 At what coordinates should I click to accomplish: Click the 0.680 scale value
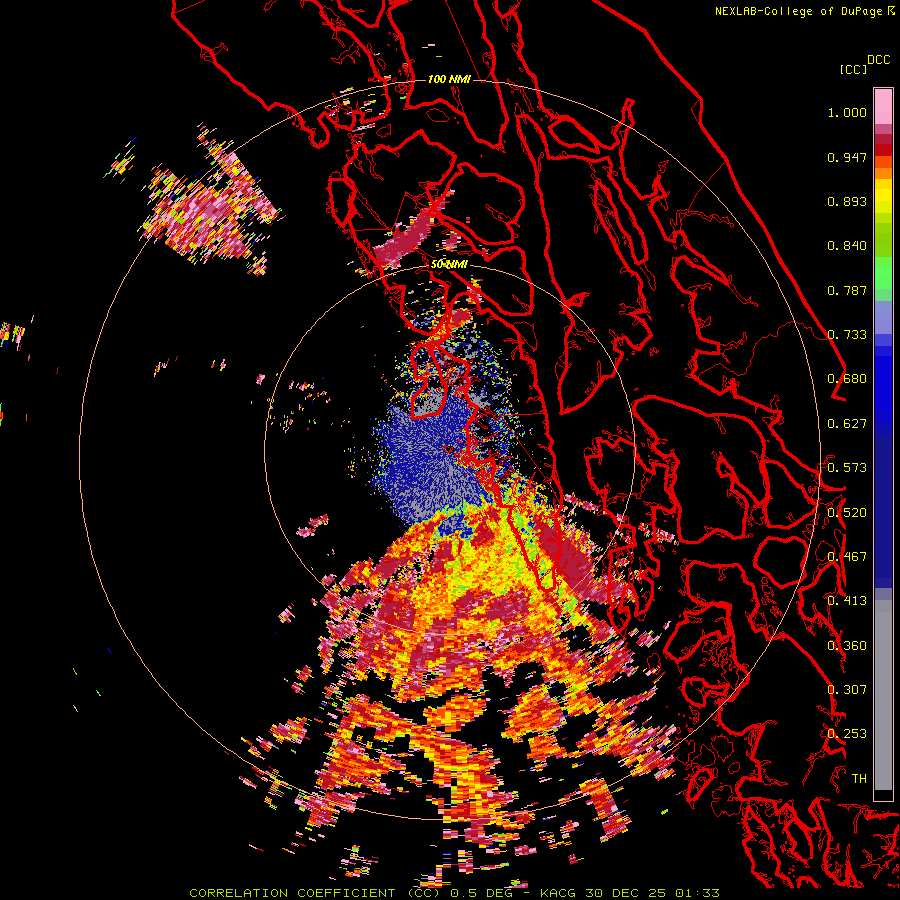(x=847, y=379)
